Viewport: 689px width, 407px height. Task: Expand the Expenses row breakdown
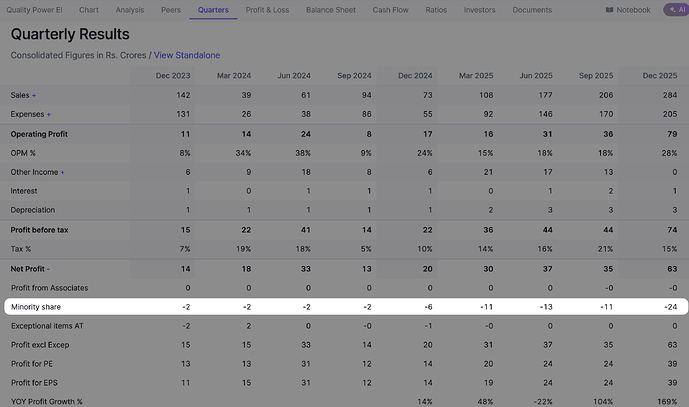(48, 114)
